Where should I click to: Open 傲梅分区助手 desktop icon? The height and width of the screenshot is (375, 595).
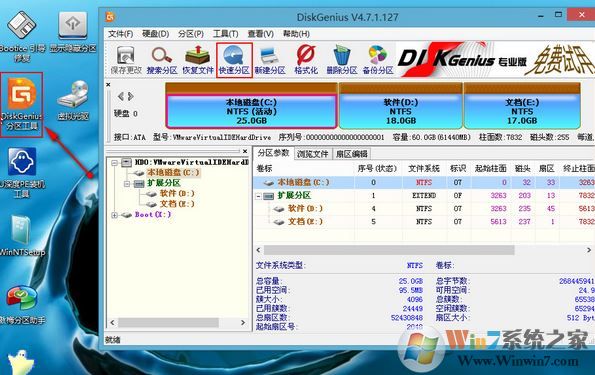pos(22,305)
